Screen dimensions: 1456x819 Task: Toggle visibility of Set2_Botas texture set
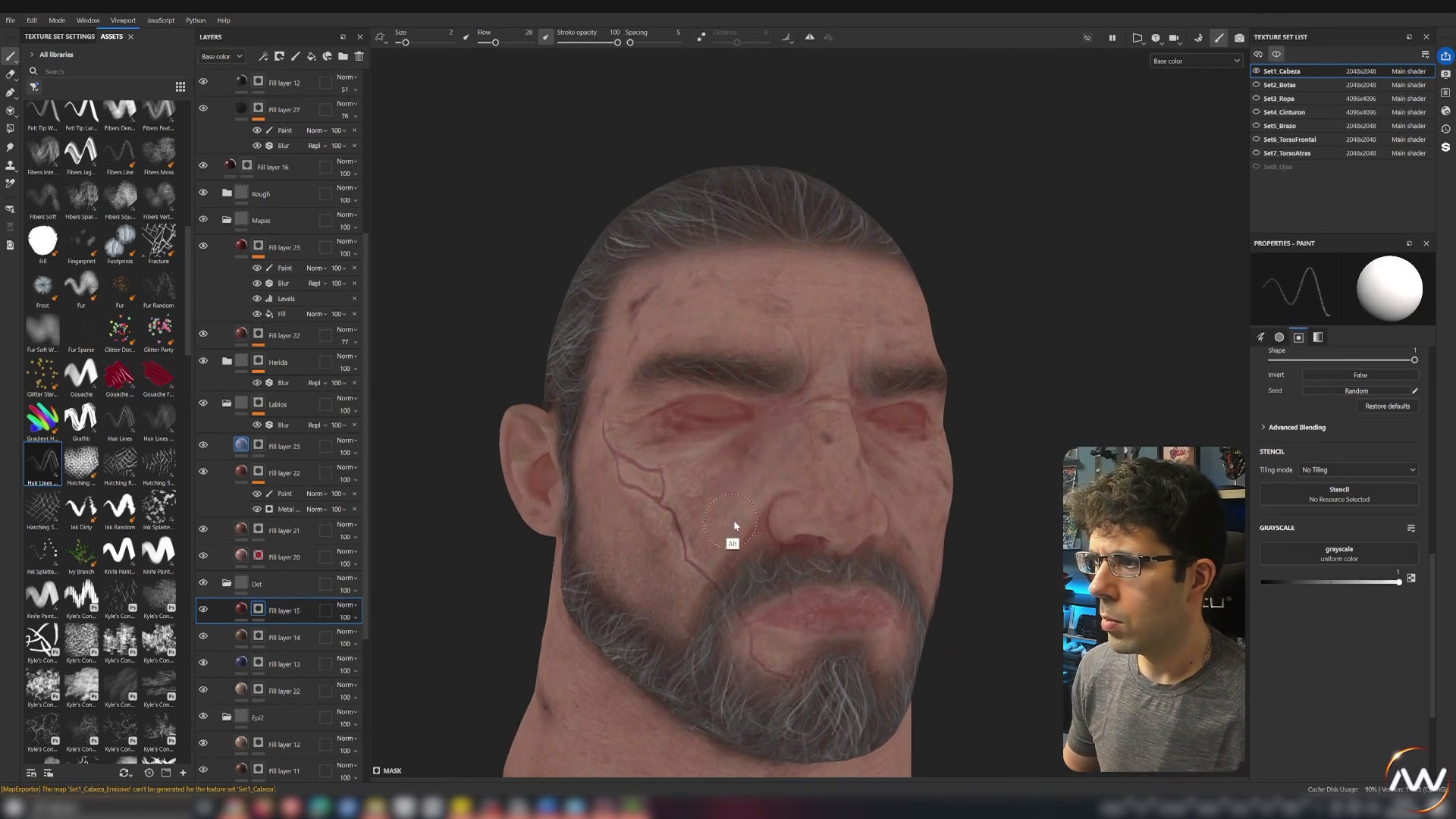pos(1257,85)
